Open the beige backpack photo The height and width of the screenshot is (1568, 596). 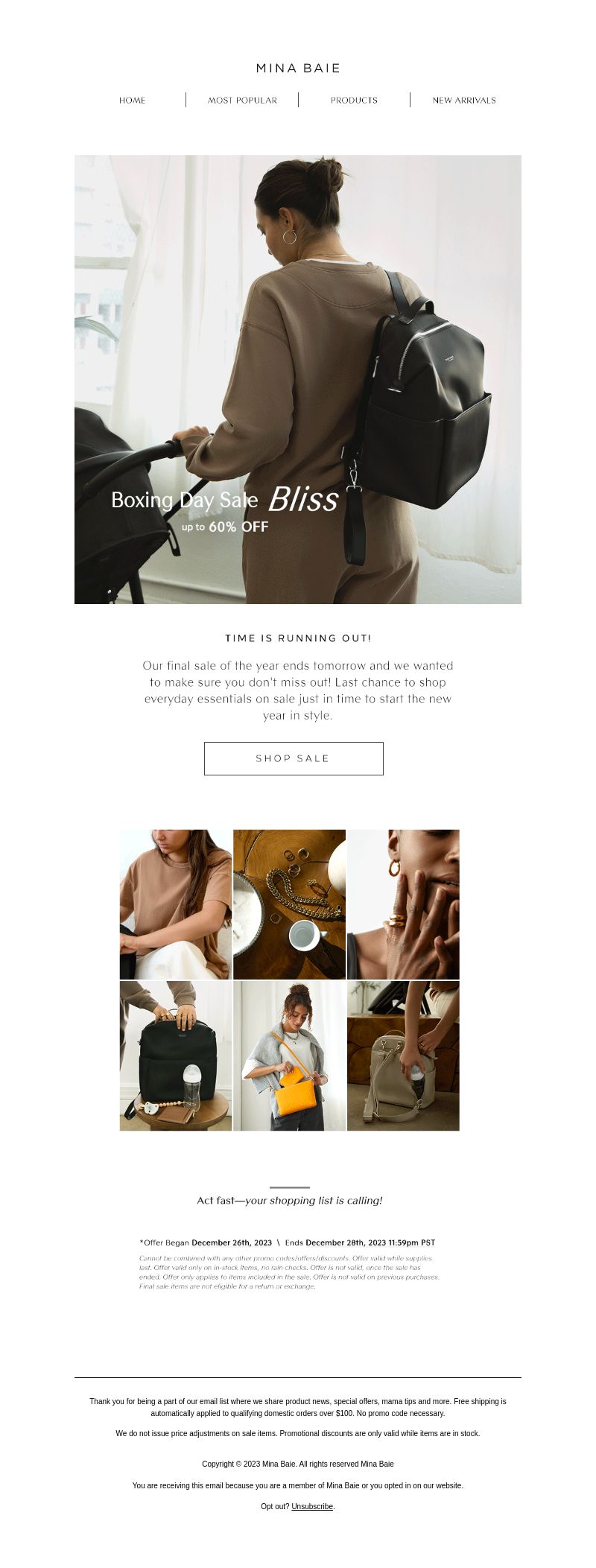(x=403, y=1056)
